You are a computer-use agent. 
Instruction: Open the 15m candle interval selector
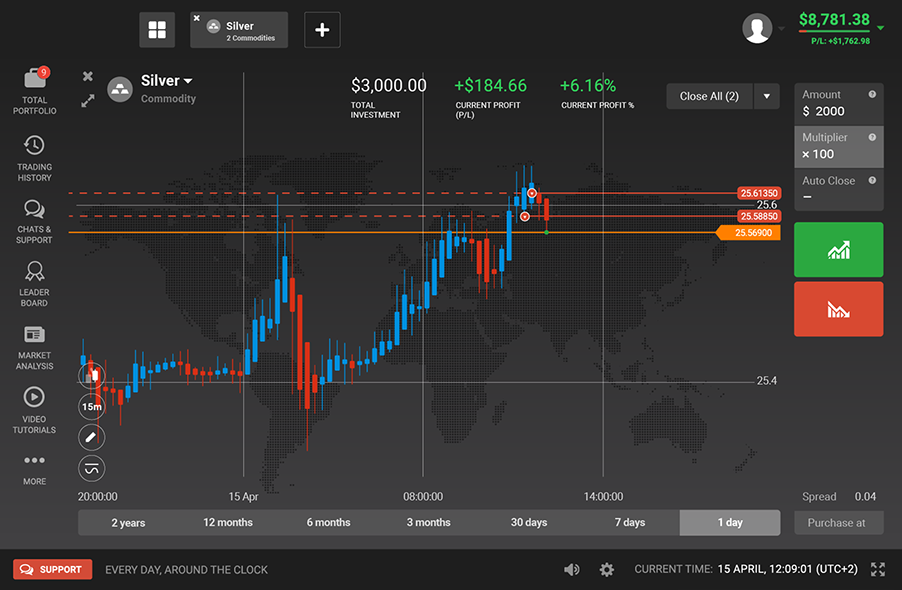(x=92, y=407)
